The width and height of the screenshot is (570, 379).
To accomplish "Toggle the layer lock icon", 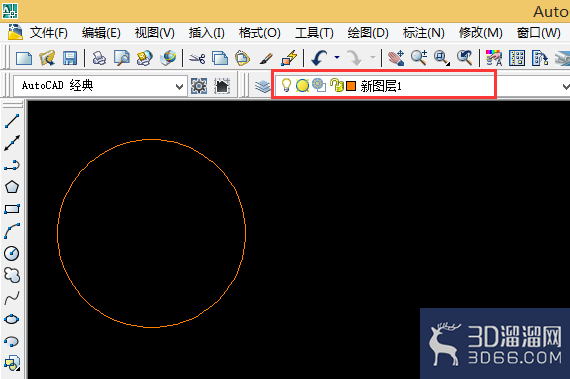I will click(x=337, y=86).
